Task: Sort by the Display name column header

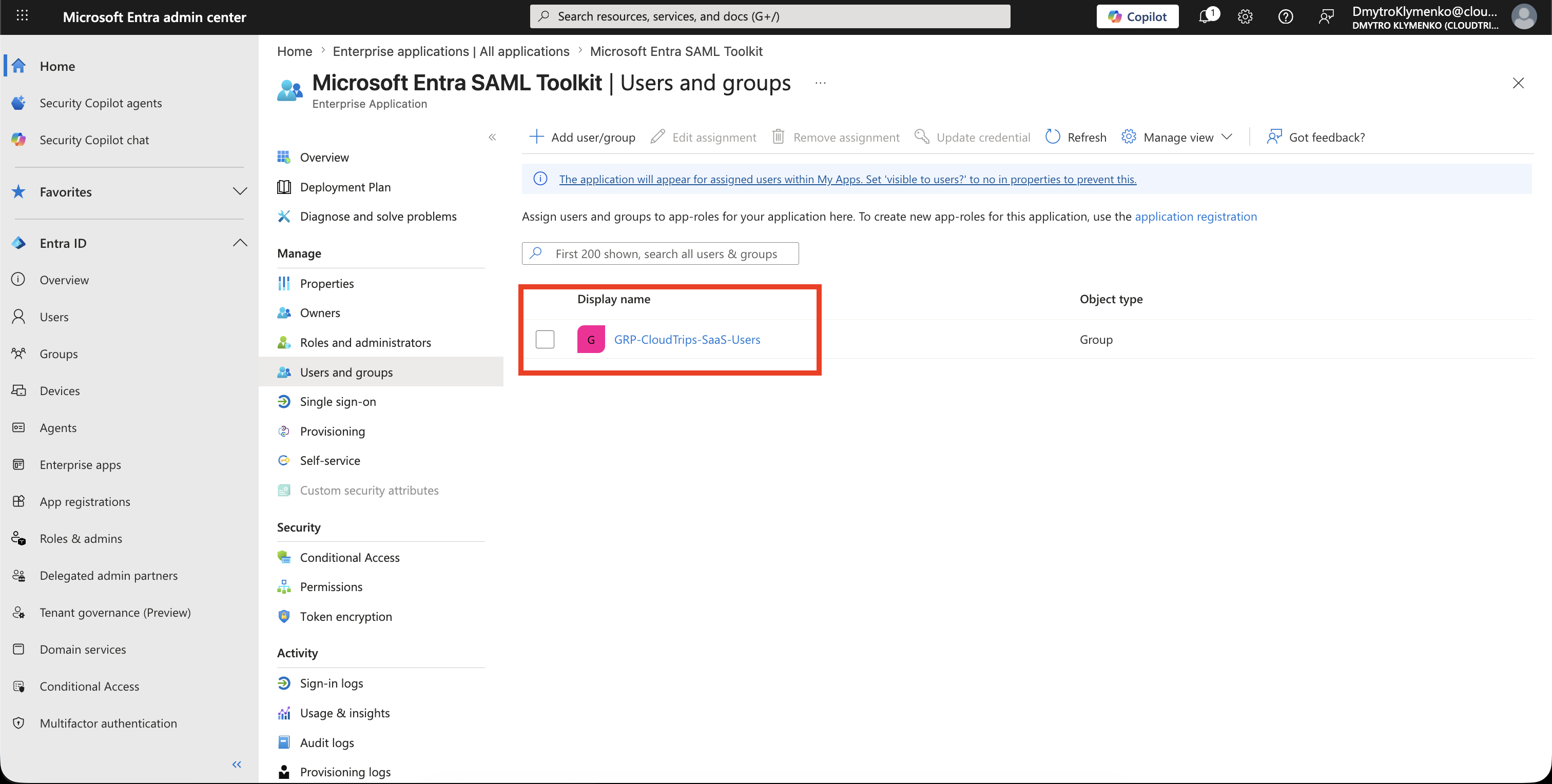Action: coord(613,299)
